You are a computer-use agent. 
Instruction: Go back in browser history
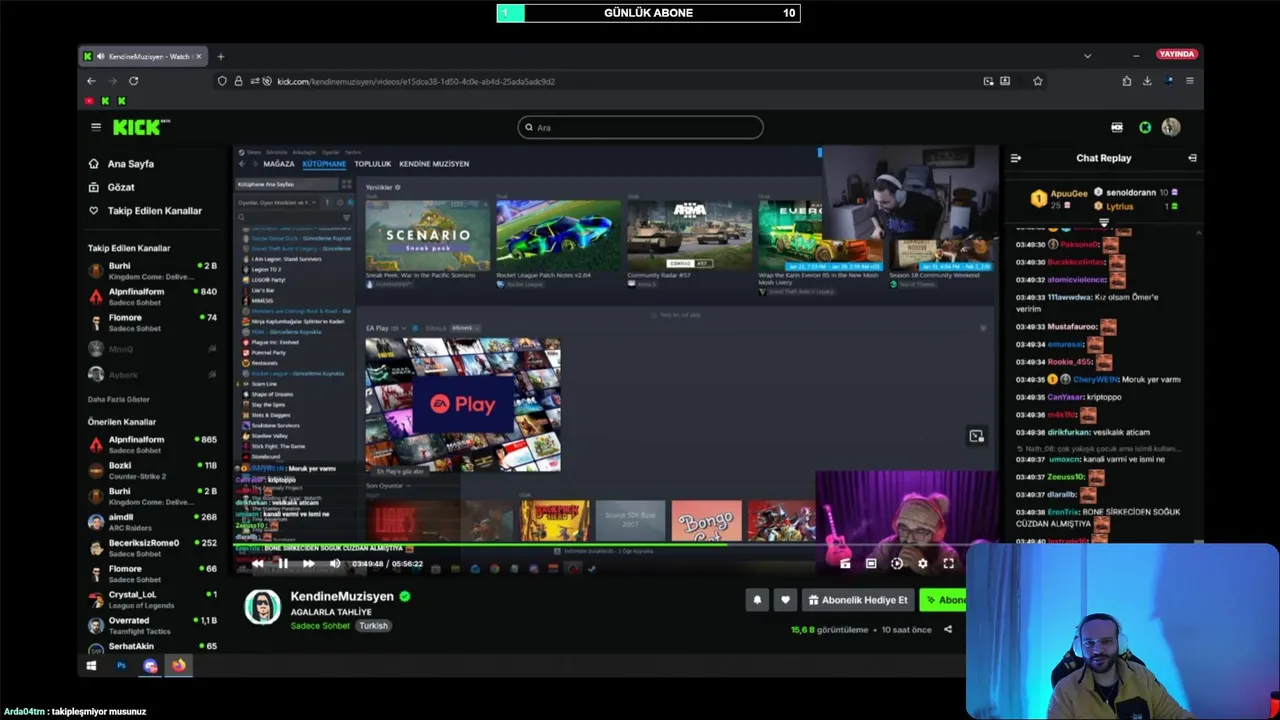(x=91, y=81)
